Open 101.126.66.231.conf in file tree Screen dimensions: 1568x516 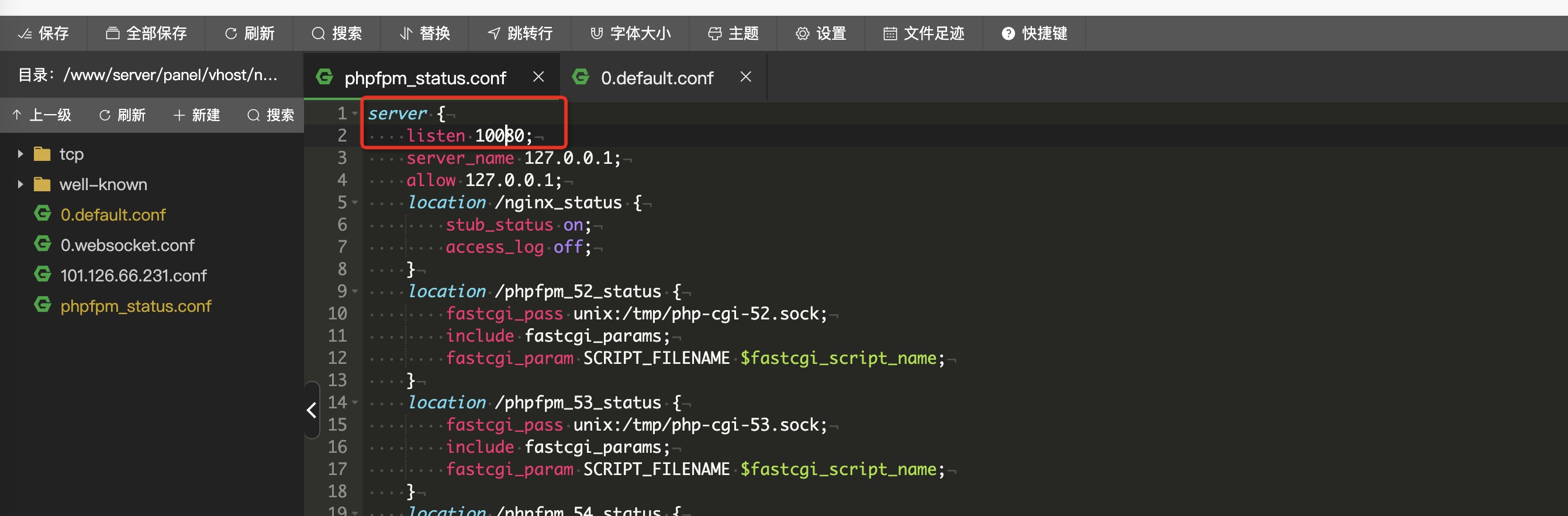coord(133,276)
